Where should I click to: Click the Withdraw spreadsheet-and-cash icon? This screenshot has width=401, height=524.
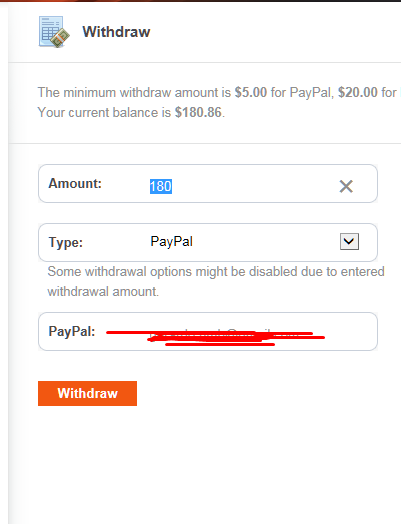(54, 32)
